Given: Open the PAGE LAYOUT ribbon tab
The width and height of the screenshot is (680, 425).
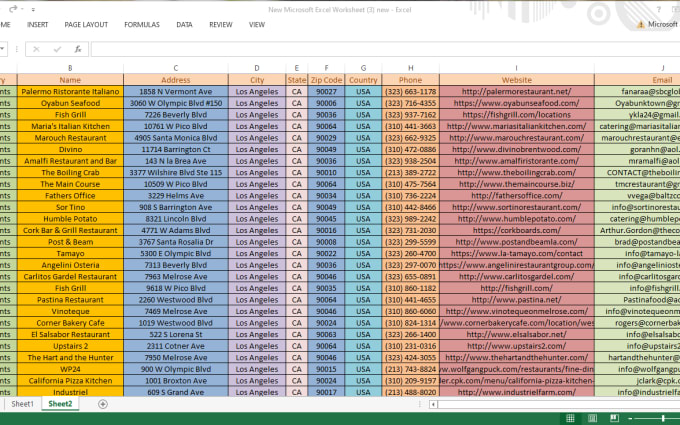Looking at the screenshot, I should [x=86, y=25].
